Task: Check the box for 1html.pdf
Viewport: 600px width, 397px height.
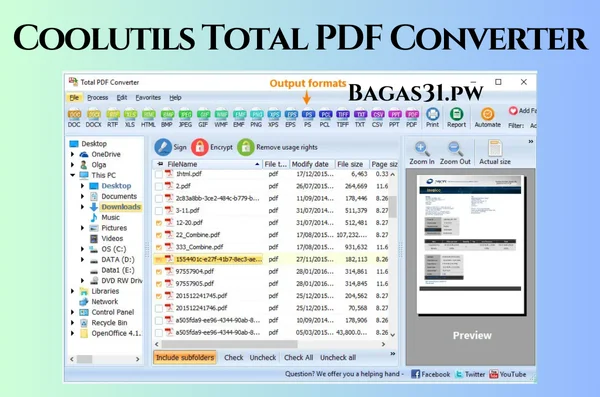Action: [x=158, y=175]
